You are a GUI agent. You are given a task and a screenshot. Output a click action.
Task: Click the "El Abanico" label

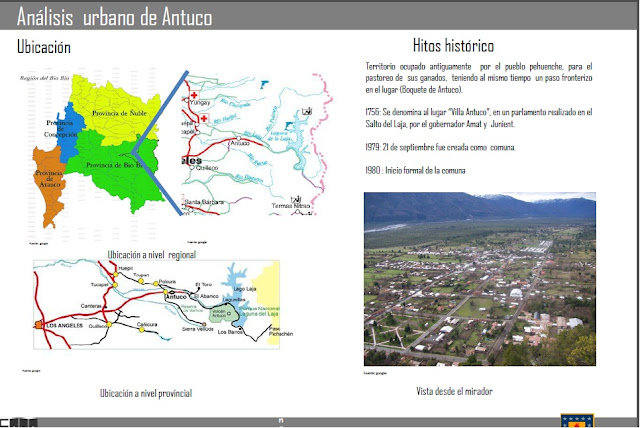pyautogui.click(x=207, y=296)
